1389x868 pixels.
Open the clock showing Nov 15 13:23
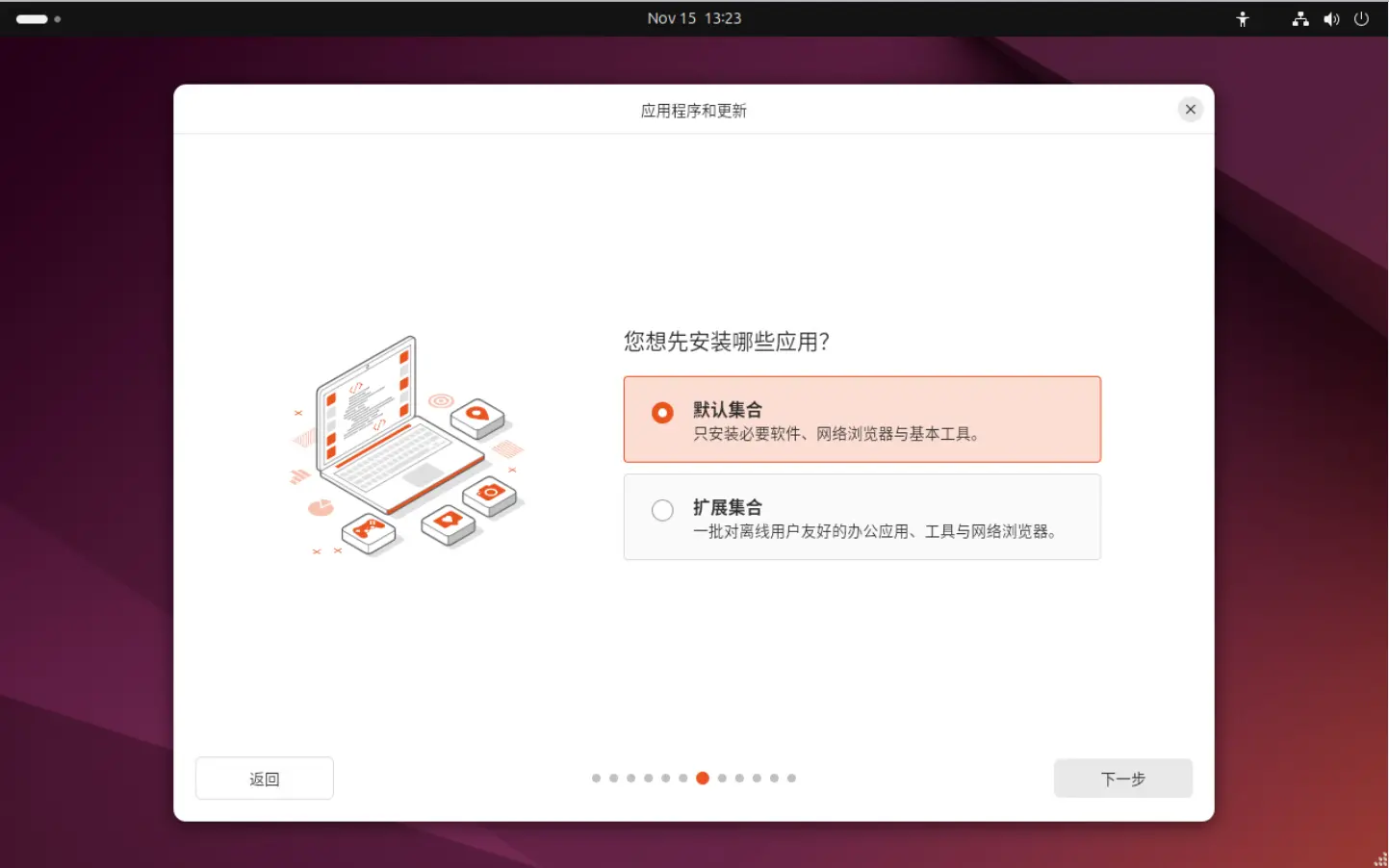[694, 18]
